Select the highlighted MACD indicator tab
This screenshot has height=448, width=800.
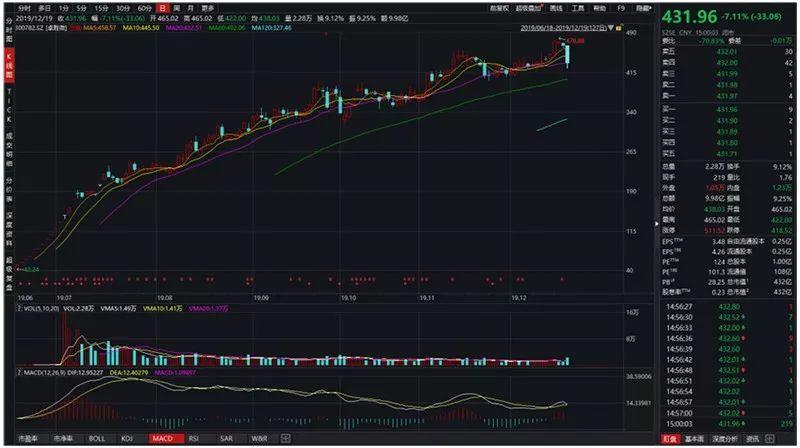(164, 438)
